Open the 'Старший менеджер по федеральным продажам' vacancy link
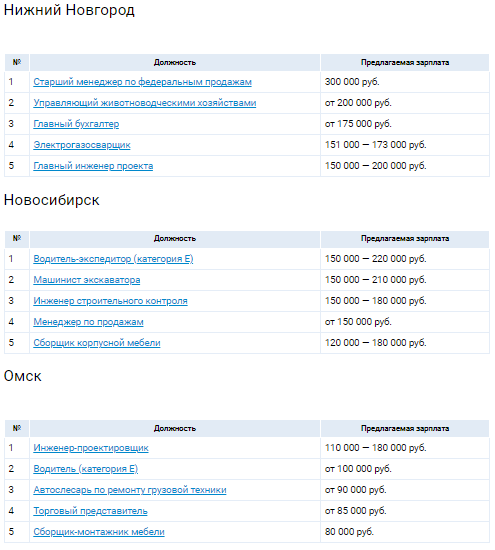Viewport: 495px width, 550px height. coord(142,82)
